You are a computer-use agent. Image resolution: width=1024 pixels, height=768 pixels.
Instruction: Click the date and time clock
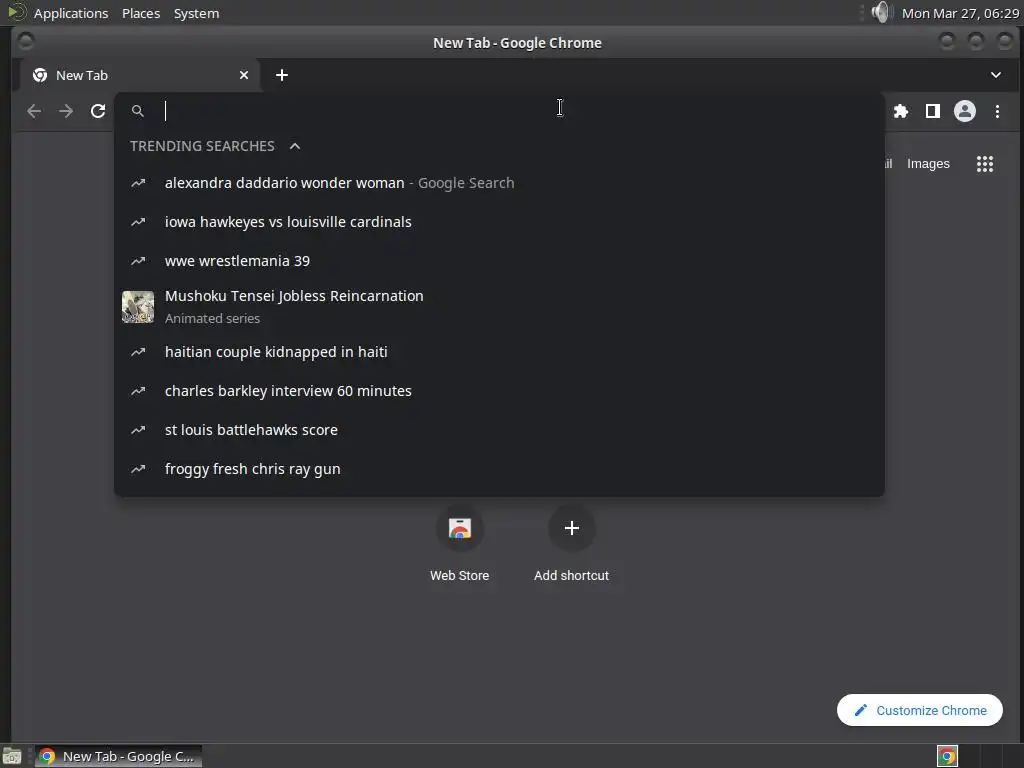point(960,13)
